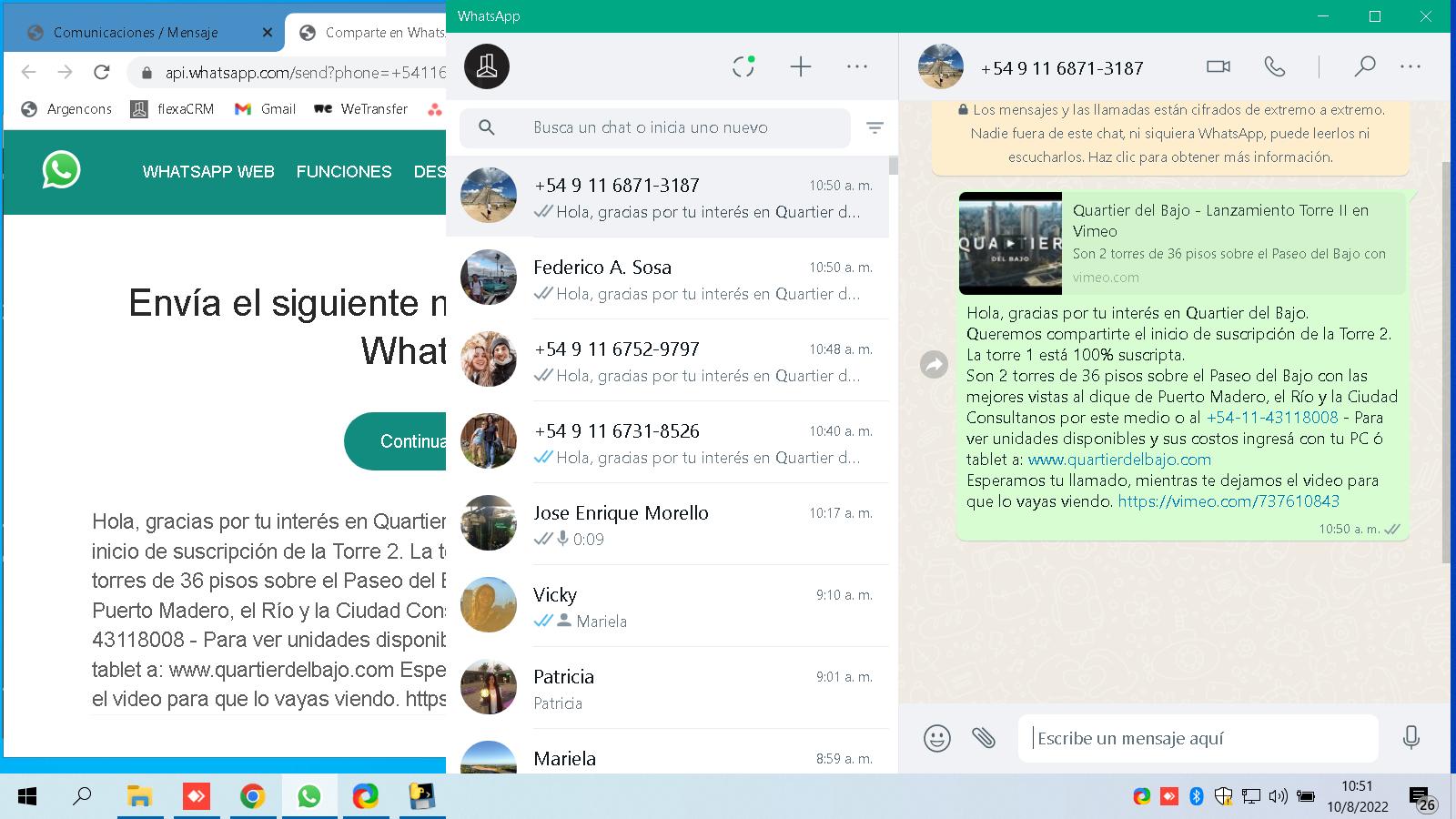Close the 'Comunicaciones / Mensaje' tab
The height and width of the screenshot is (819, 1456).
coord(267,33)
